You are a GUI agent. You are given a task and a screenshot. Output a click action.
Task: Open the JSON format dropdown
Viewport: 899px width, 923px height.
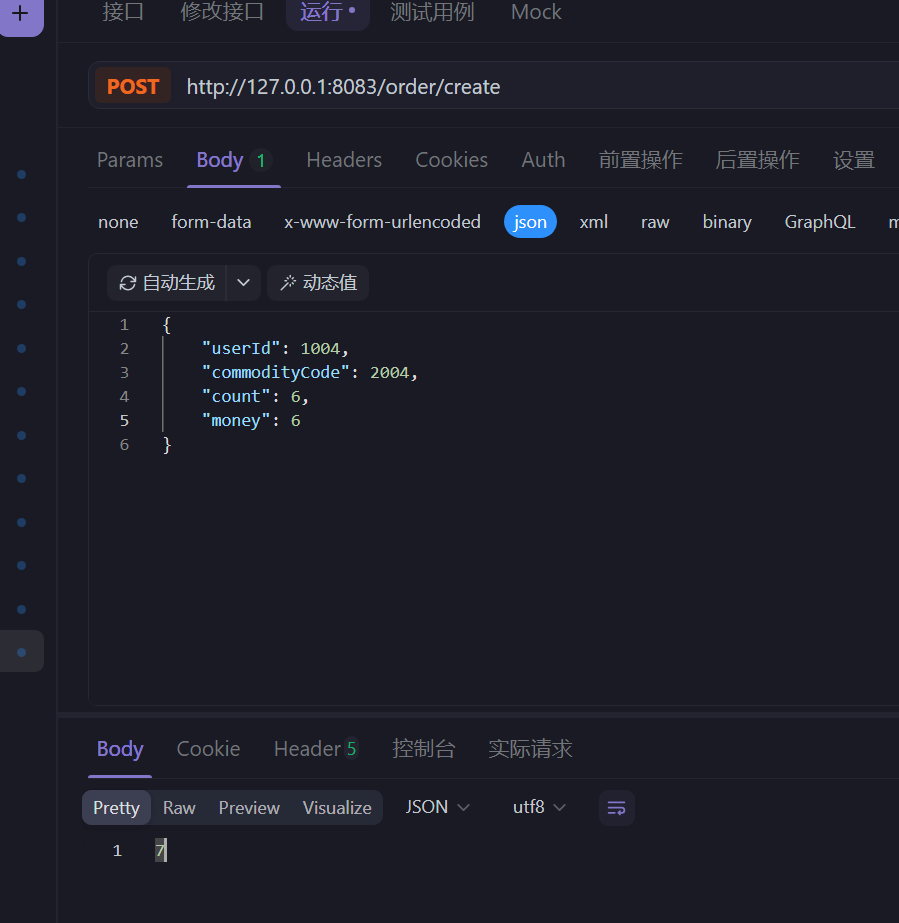point(437,807)
